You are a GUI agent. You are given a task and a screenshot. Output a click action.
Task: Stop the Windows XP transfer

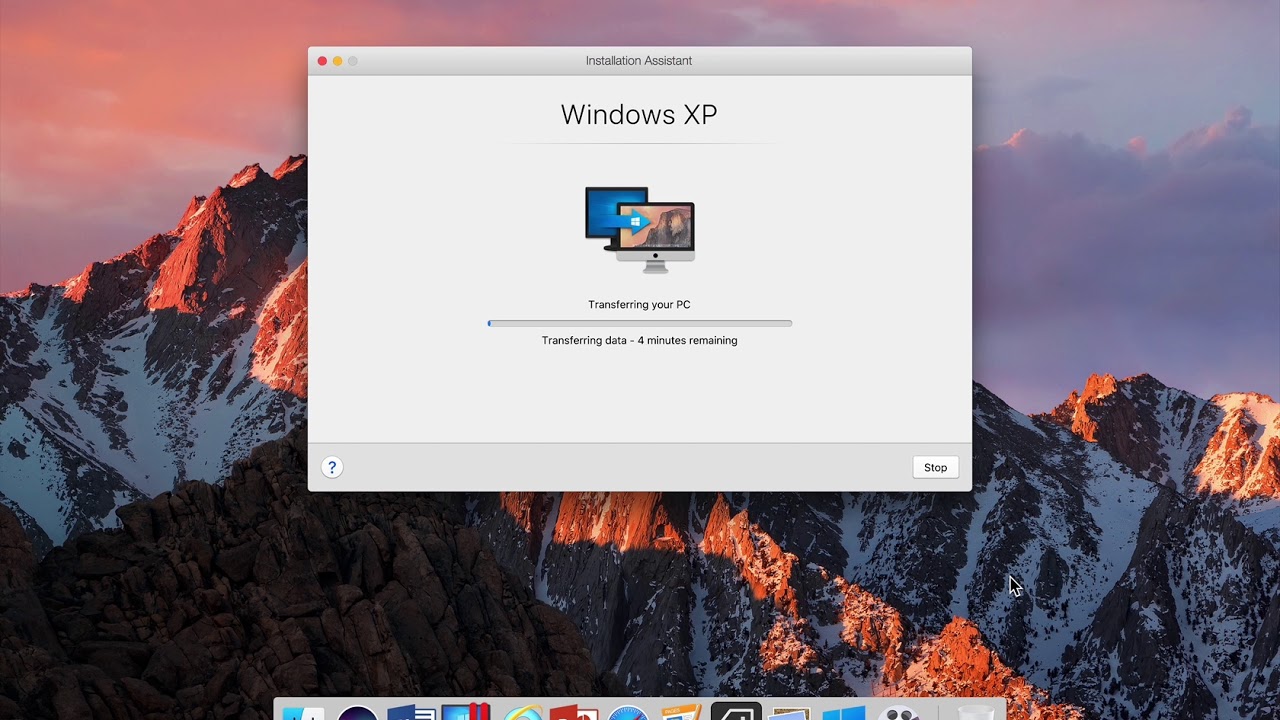point(935,467)
